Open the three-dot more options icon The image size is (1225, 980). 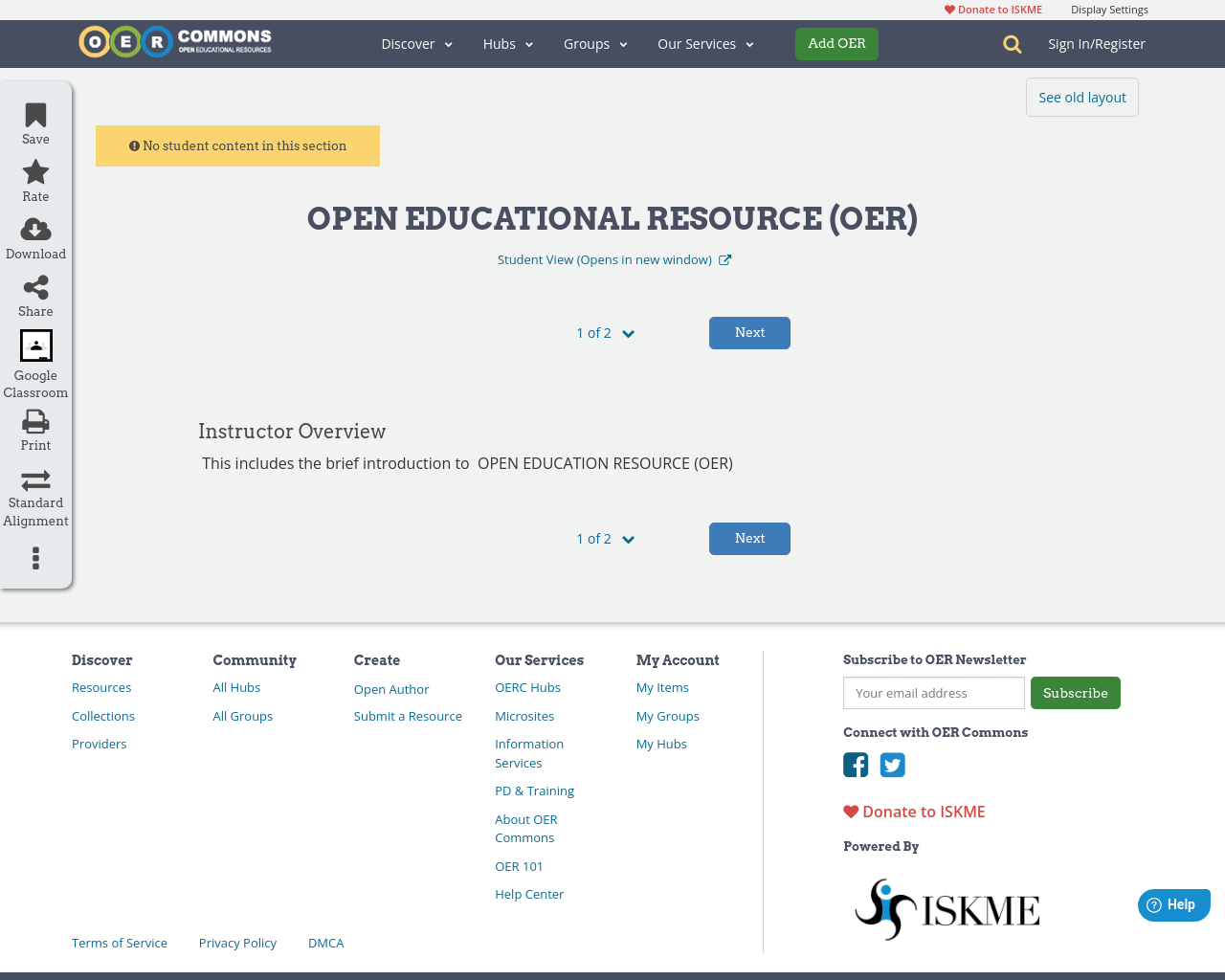(35, 558)
